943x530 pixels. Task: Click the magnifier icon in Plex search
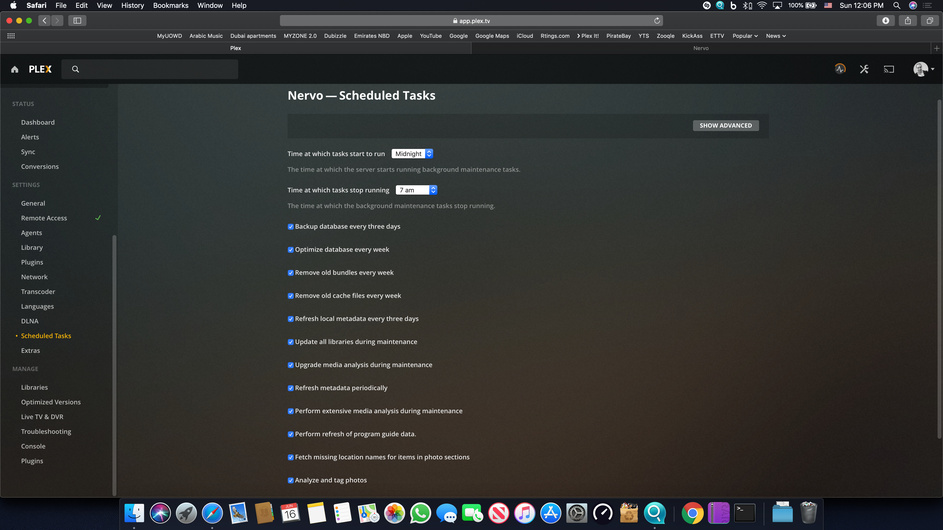(x=75, y=69)
